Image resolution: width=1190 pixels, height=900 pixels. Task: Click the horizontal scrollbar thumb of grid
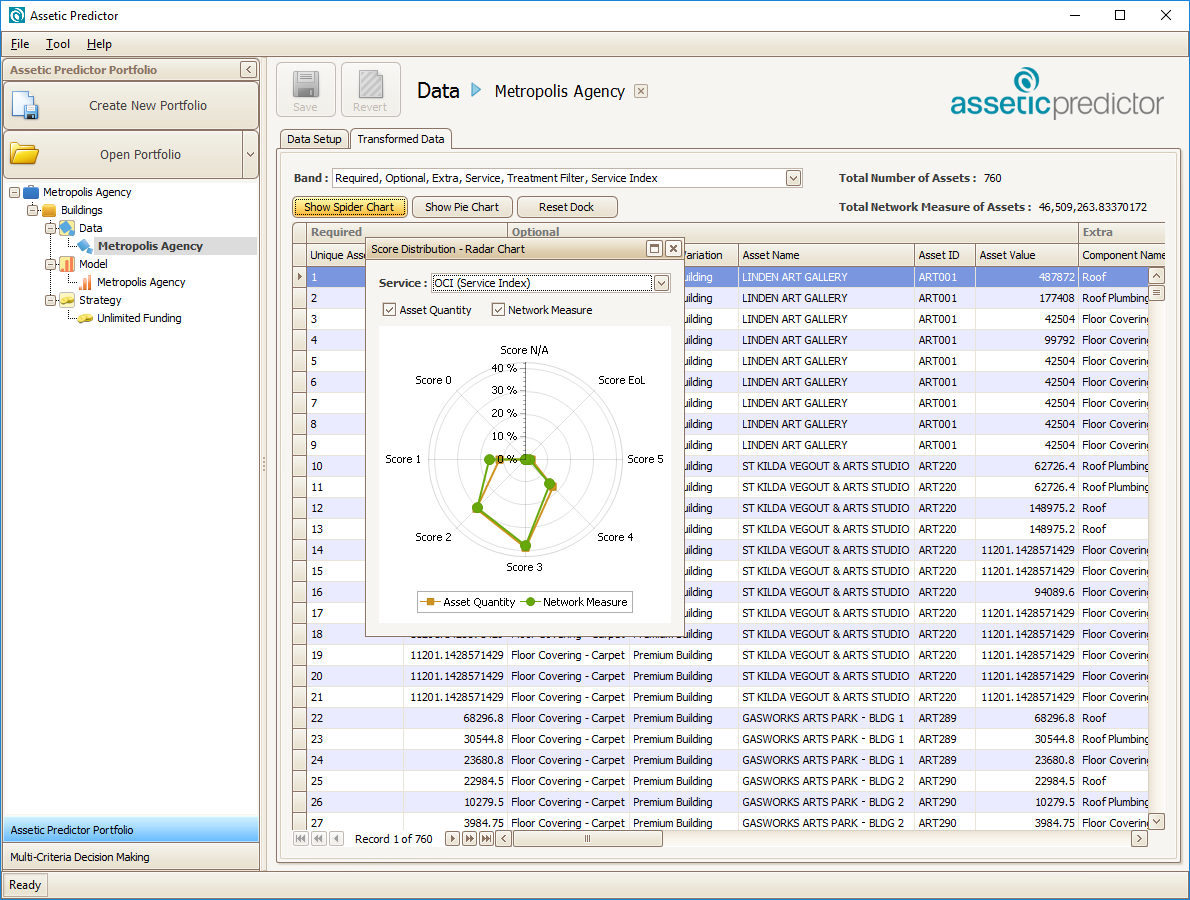pos(587,839)
